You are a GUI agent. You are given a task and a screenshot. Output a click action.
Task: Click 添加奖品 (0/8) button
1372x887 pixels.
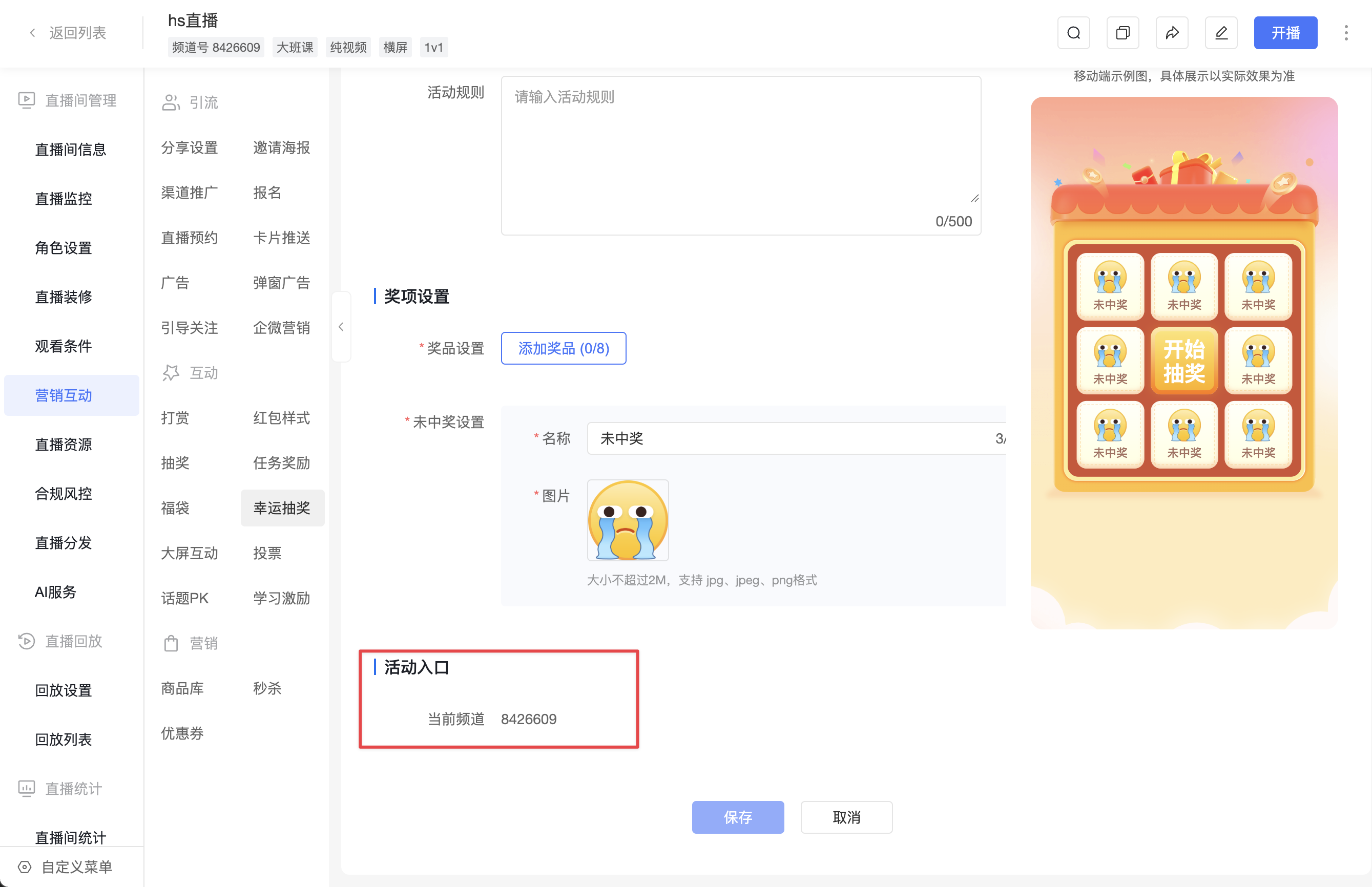point(564,348)
